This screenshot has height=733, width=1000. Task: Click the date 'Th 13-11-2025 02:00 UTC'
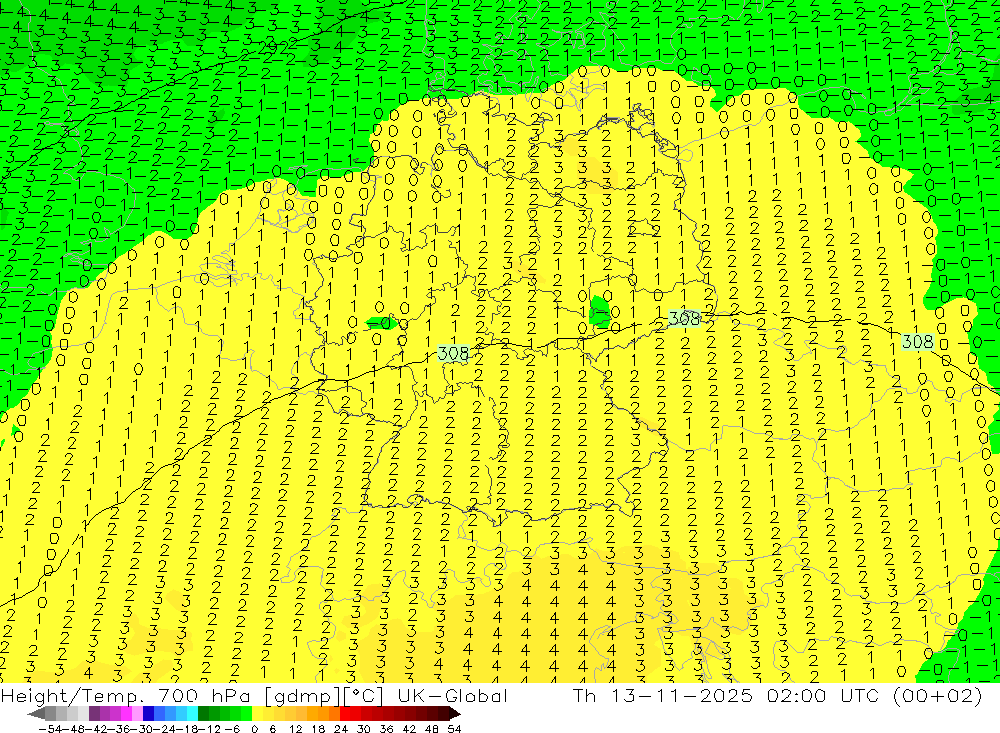coord(726,696)
